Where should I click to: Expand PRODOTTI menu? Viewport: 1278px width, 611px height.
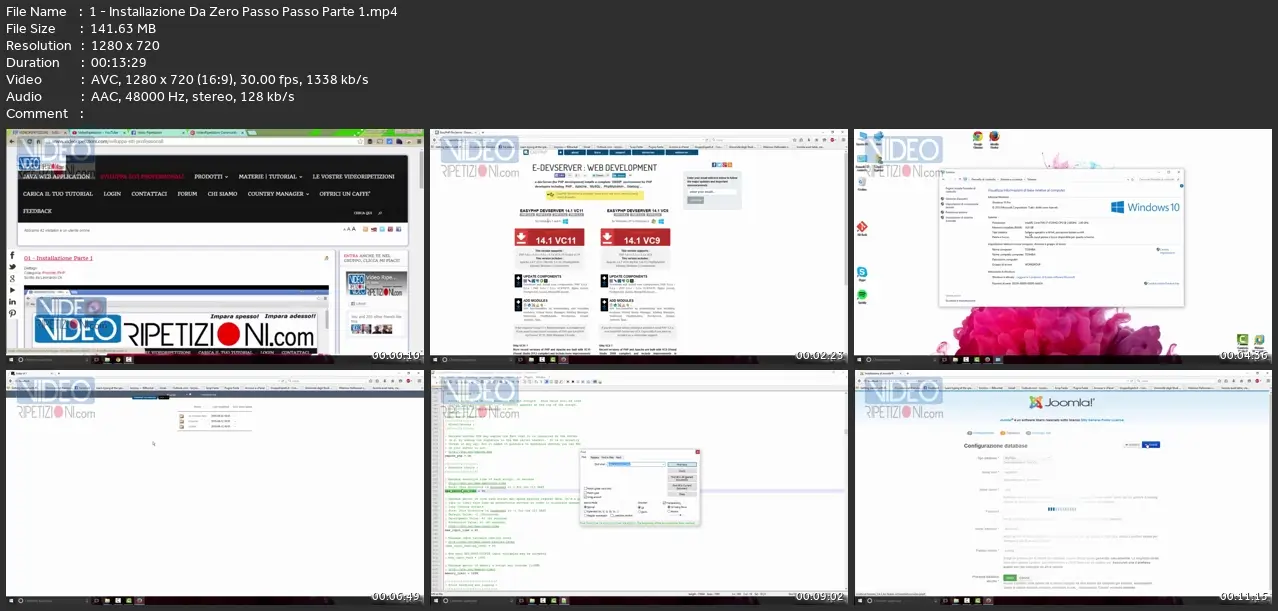tap(211, 177)
